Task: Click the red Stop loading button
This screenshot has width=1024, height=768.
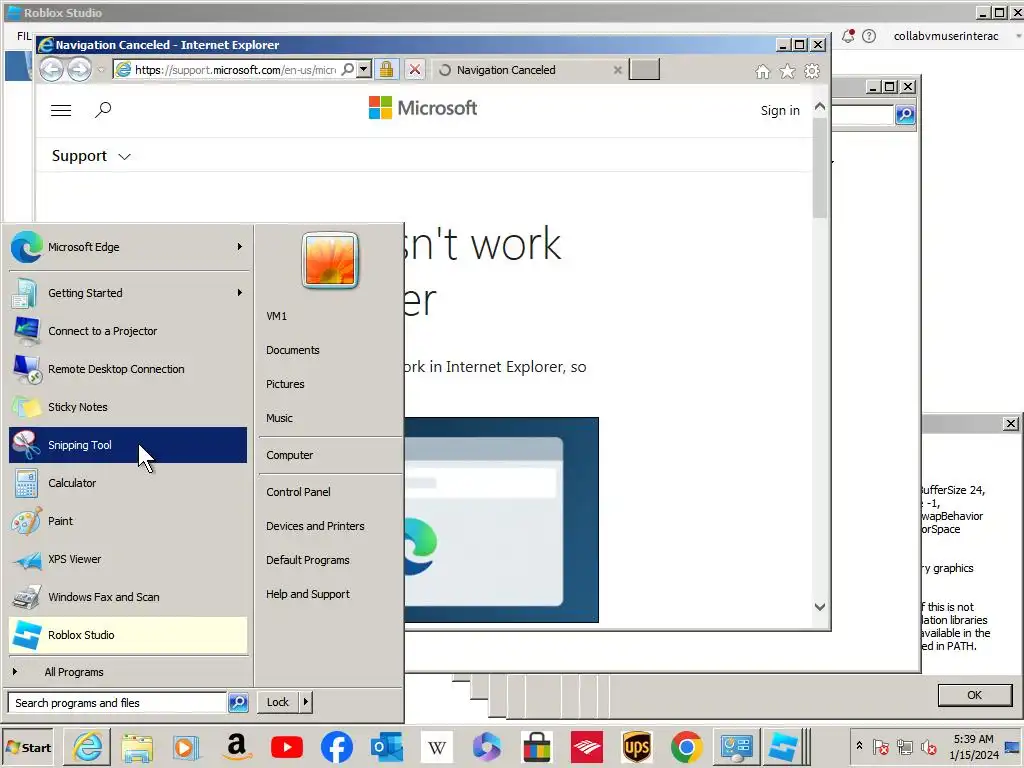Action: tap(415, 69)
